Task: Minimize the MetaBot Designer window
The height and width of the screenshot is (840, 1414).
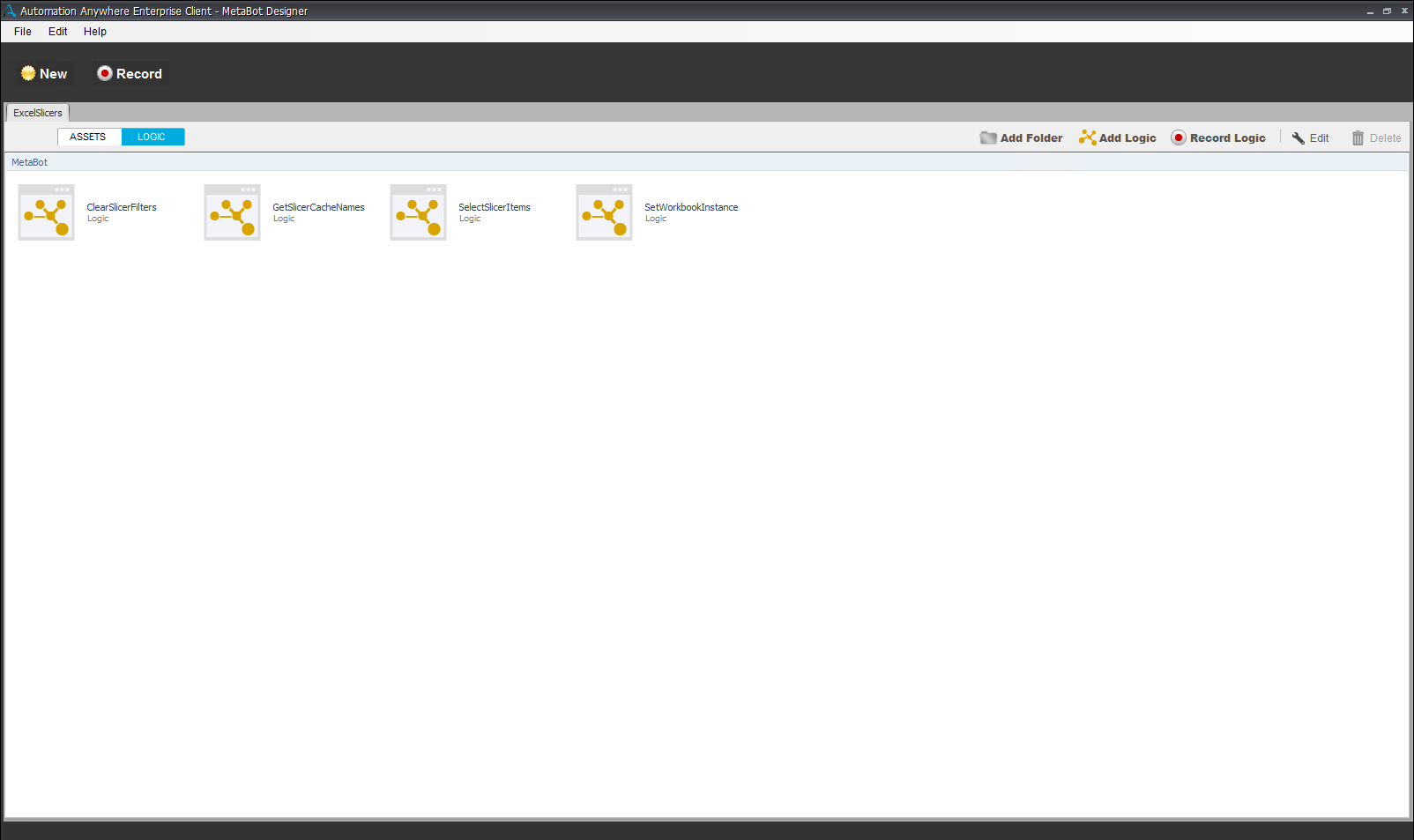Action: pos(1370,11)
